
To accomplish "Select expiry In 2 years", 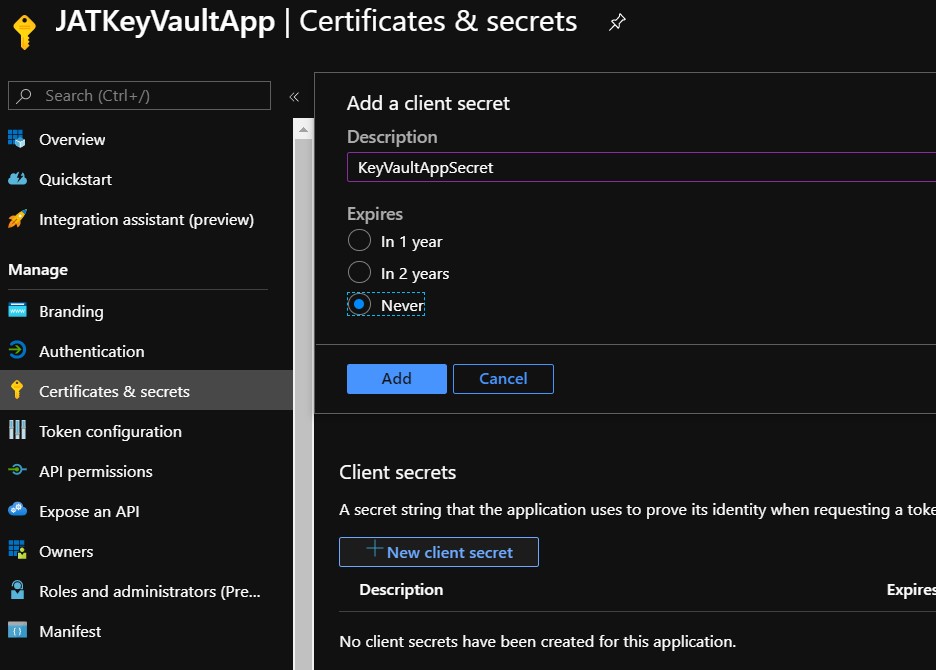I will pyautogui.click(x=359, y=272).
